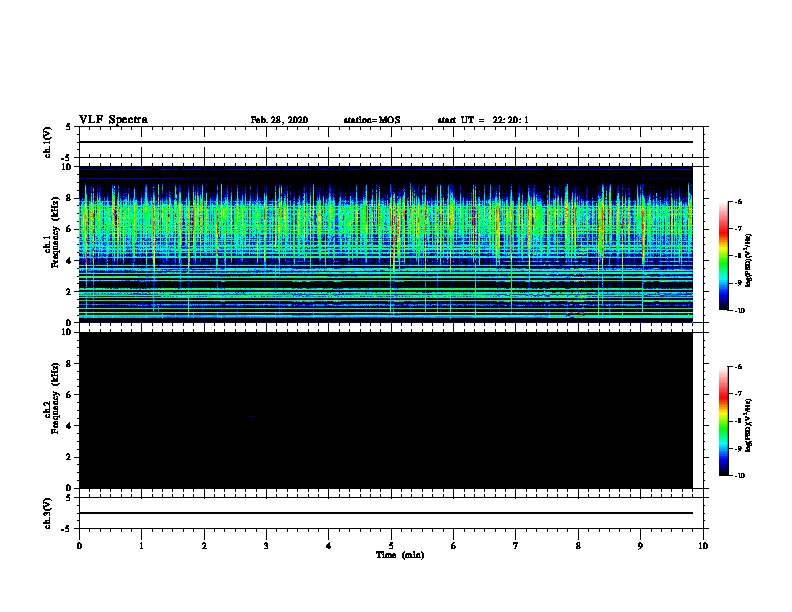
Task: Click the time axis tick label "8"
Action: [578, 546]
